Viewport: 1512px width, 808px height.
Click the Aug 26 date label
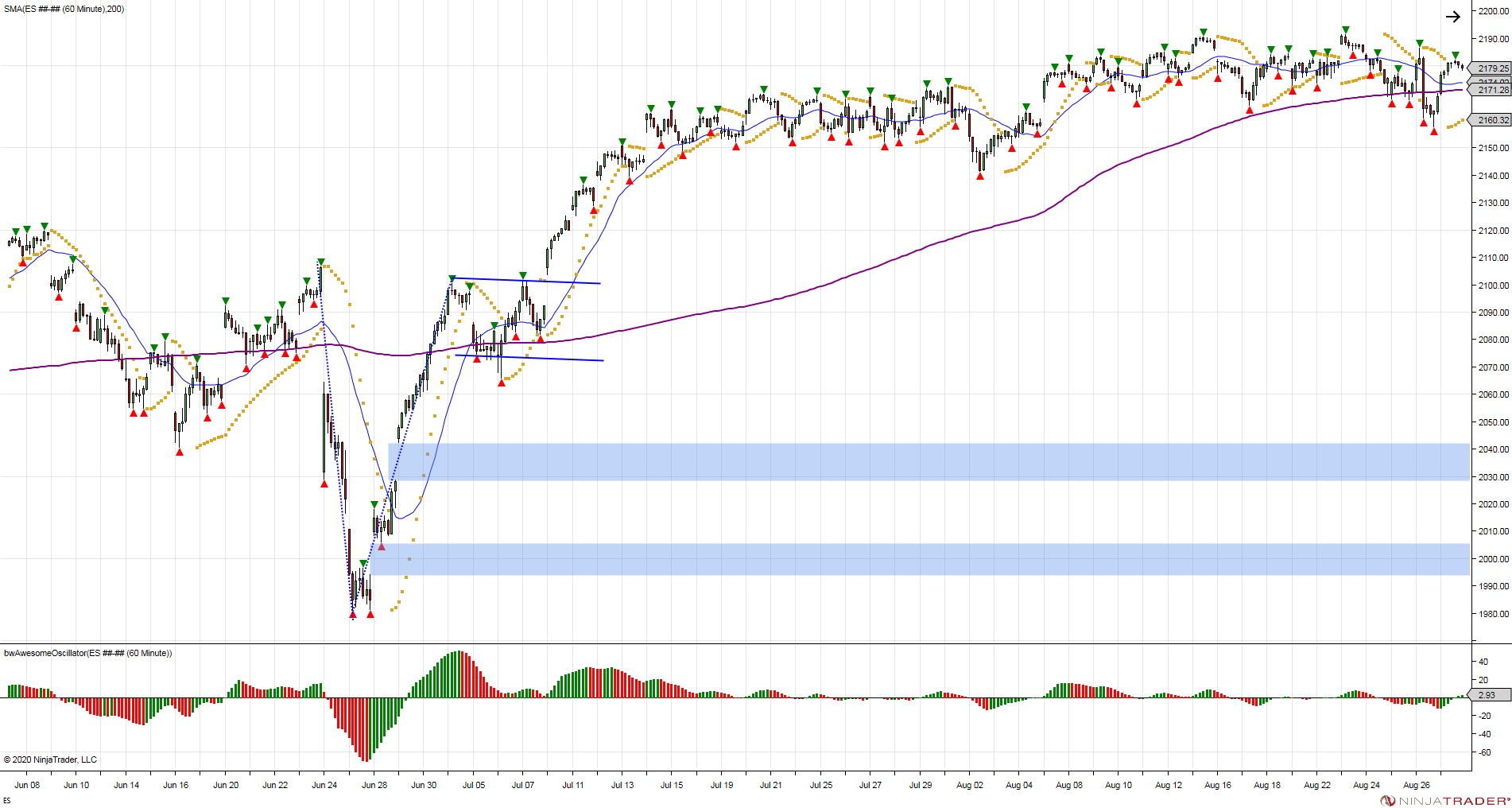[x=1416, y=785]
